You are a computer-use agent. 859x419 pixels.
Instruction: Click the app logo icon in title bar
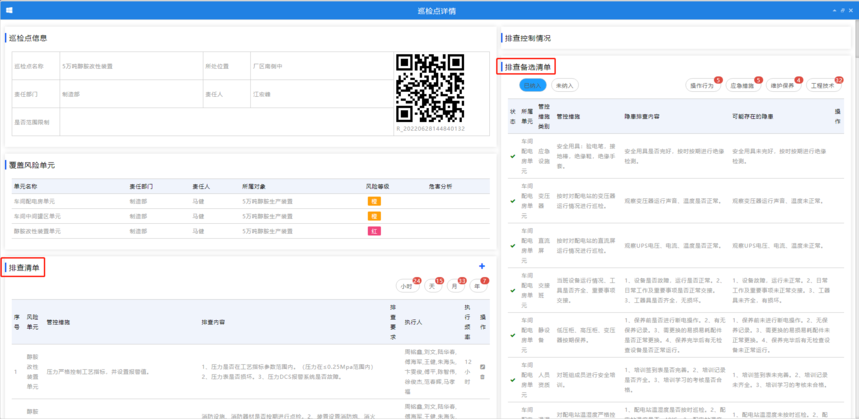click(x=8, y=10)
